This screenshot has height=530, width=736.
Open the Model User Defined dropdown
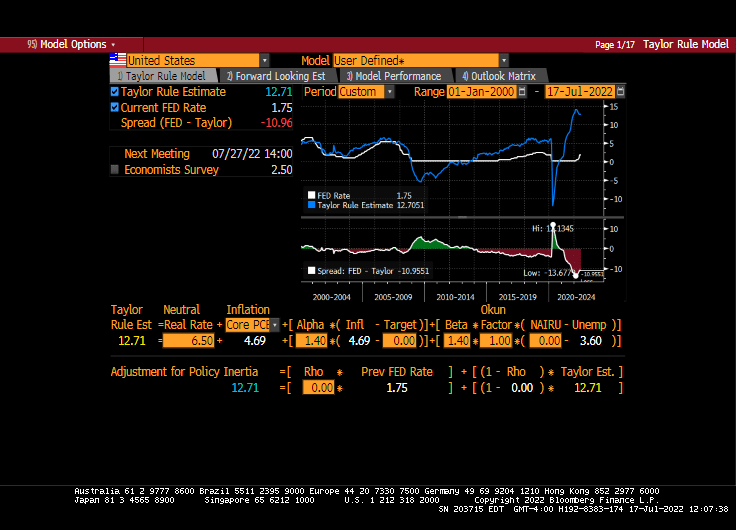tap(503, 61)
